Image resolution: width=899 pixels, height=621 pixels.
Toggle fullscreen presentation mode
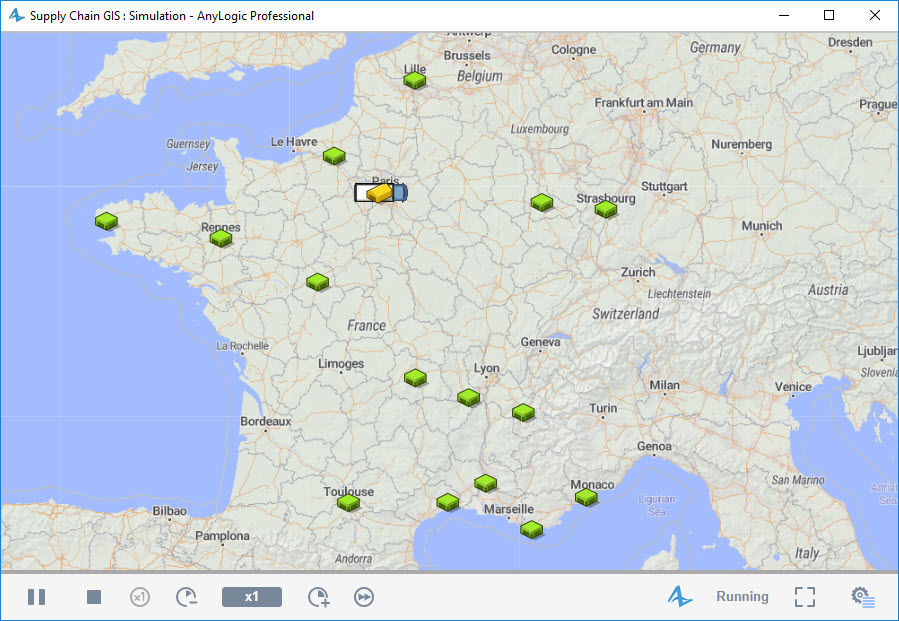tap(804, 596)
